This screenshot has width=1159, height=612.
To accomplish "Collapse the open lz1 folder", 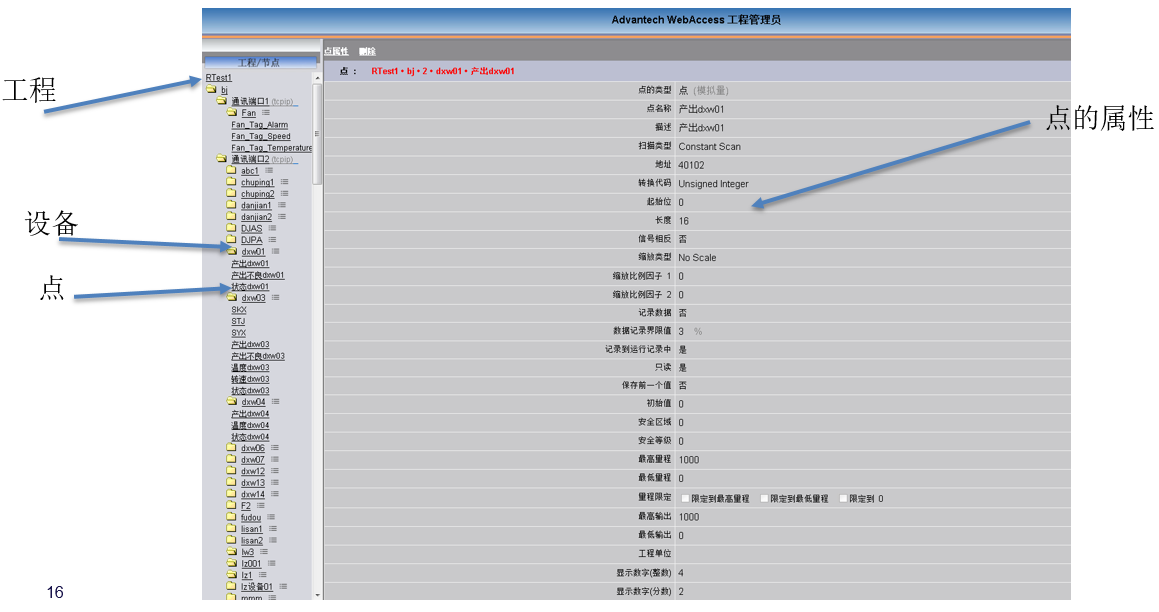I will pos(231,575).
